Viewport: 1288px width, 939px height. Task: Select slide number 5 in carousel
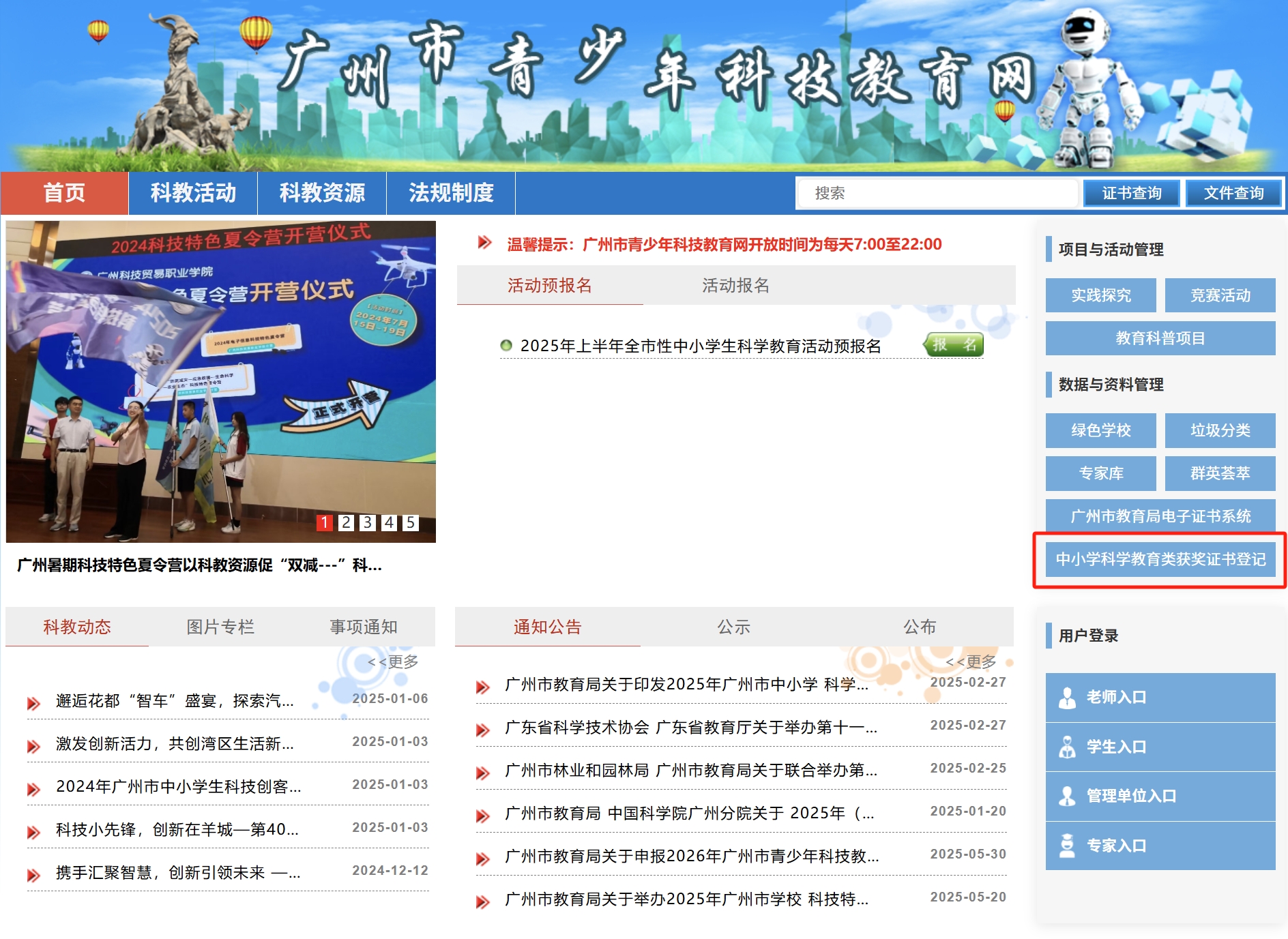tap(410, 522)
